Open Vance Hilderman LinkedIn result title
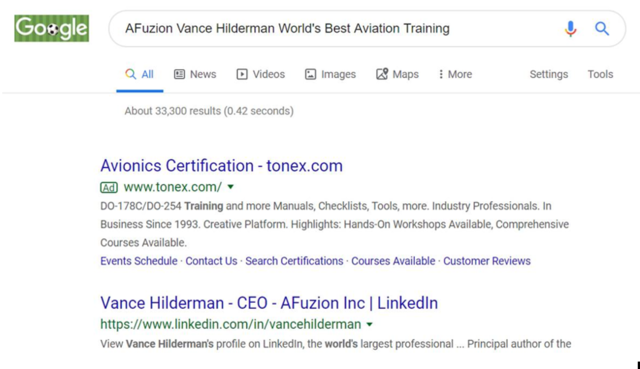 269,303
